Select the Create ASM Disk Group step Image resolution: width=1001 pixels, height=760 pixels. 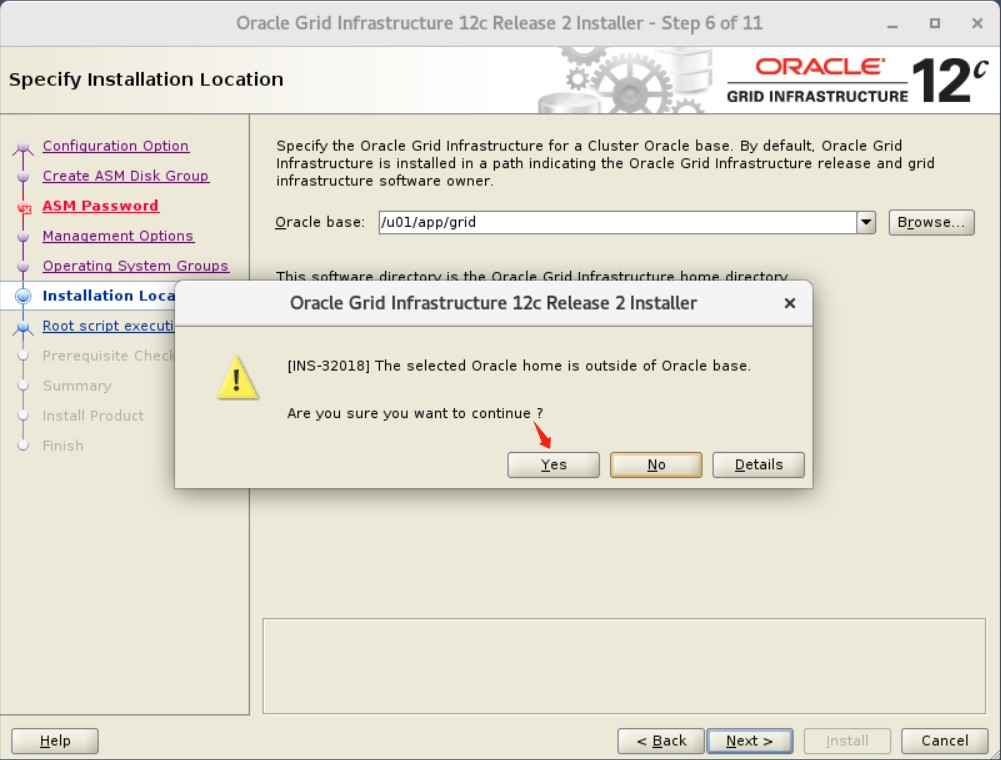point(125,176)
